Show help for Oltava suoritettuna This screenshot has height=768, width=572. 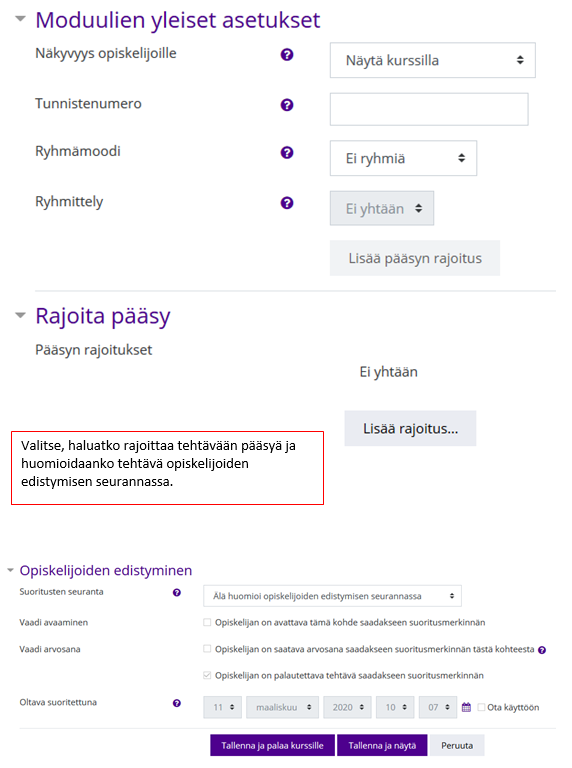[x=177, y=703]
